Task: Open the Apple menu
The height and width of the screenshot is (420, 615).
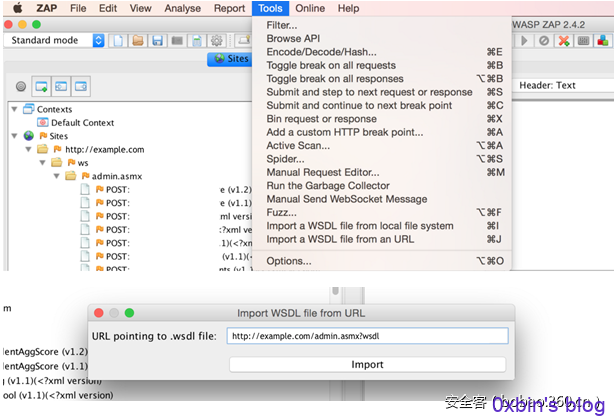Action: (18, 8)
